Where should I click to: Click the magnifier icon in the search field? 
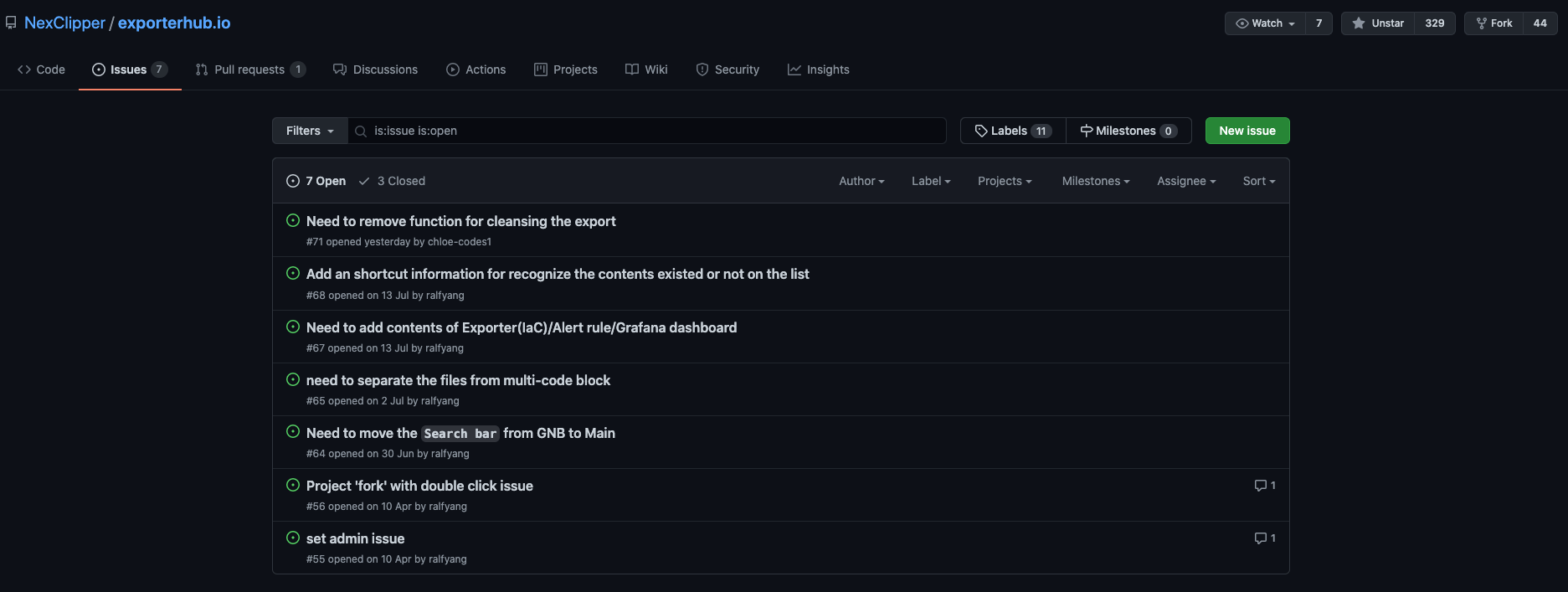(x=361, y=131)
